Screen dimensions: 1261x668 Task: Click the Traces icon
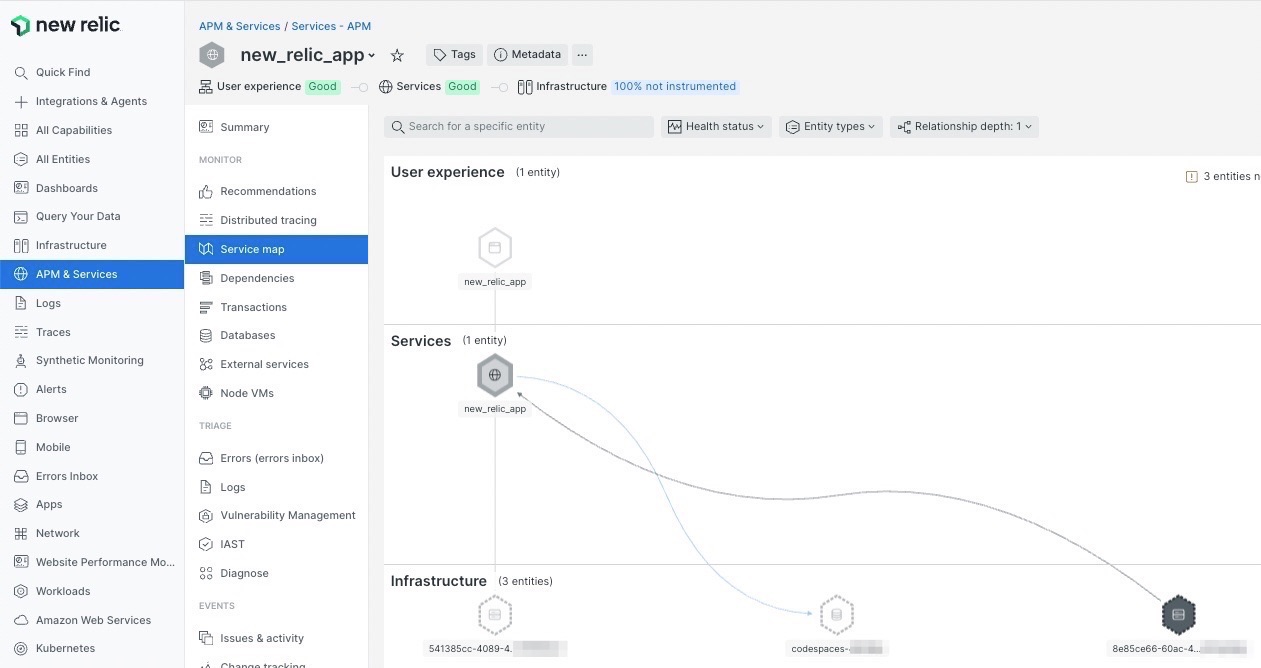21,332
